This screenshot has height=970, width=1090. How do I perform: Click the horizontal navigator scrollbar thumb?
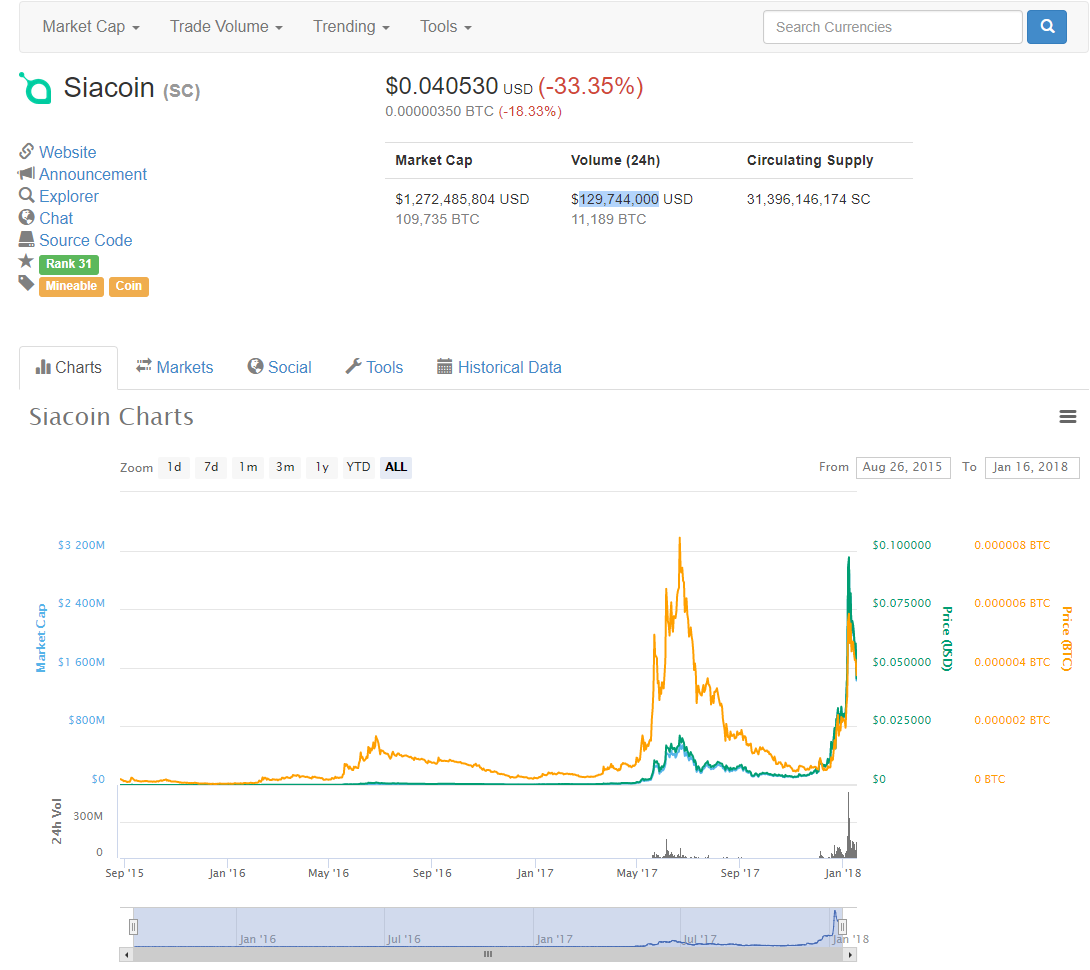tap(488, 955)
